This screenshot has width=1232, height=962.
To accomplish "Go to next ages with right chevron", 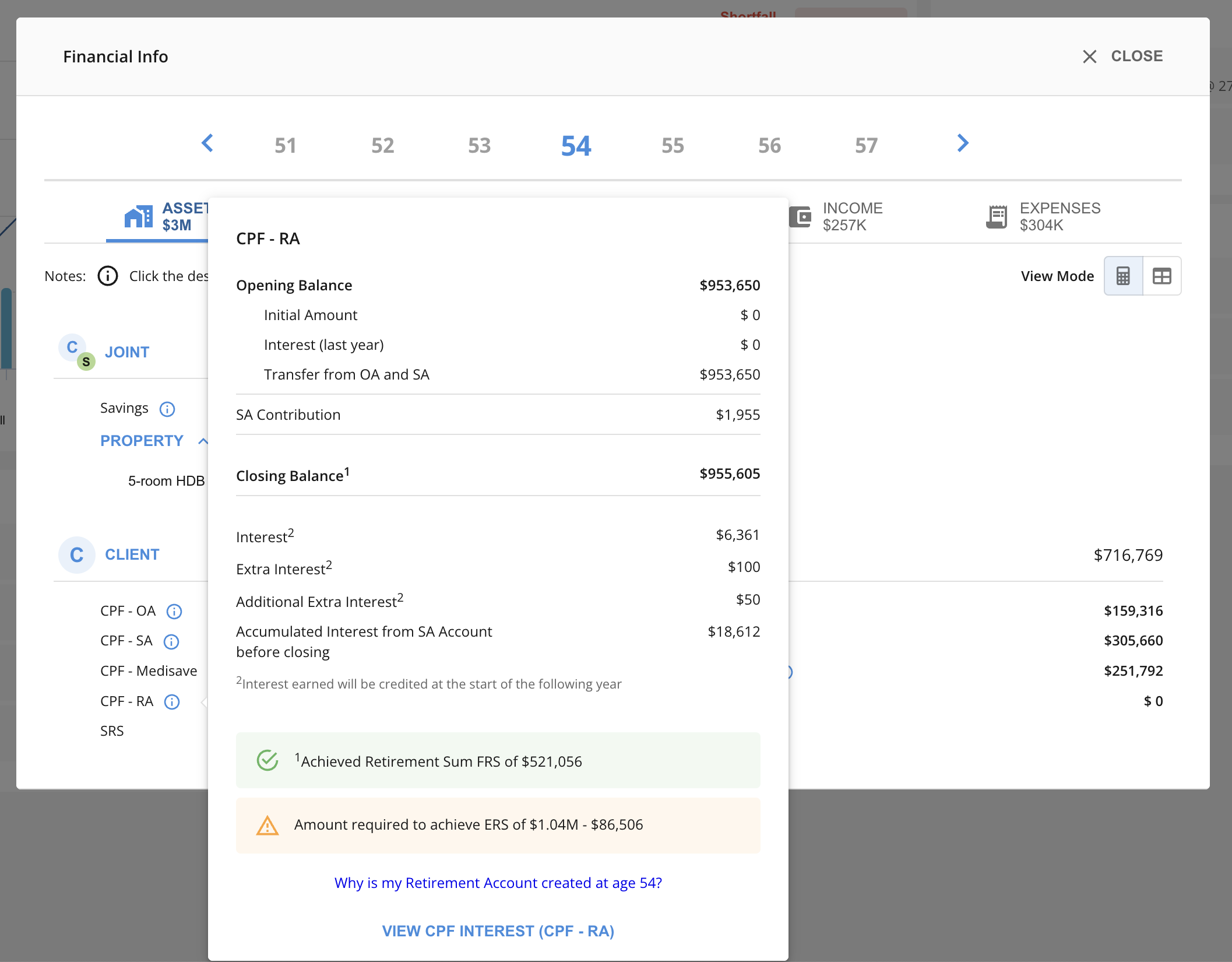I will [963, 143].
